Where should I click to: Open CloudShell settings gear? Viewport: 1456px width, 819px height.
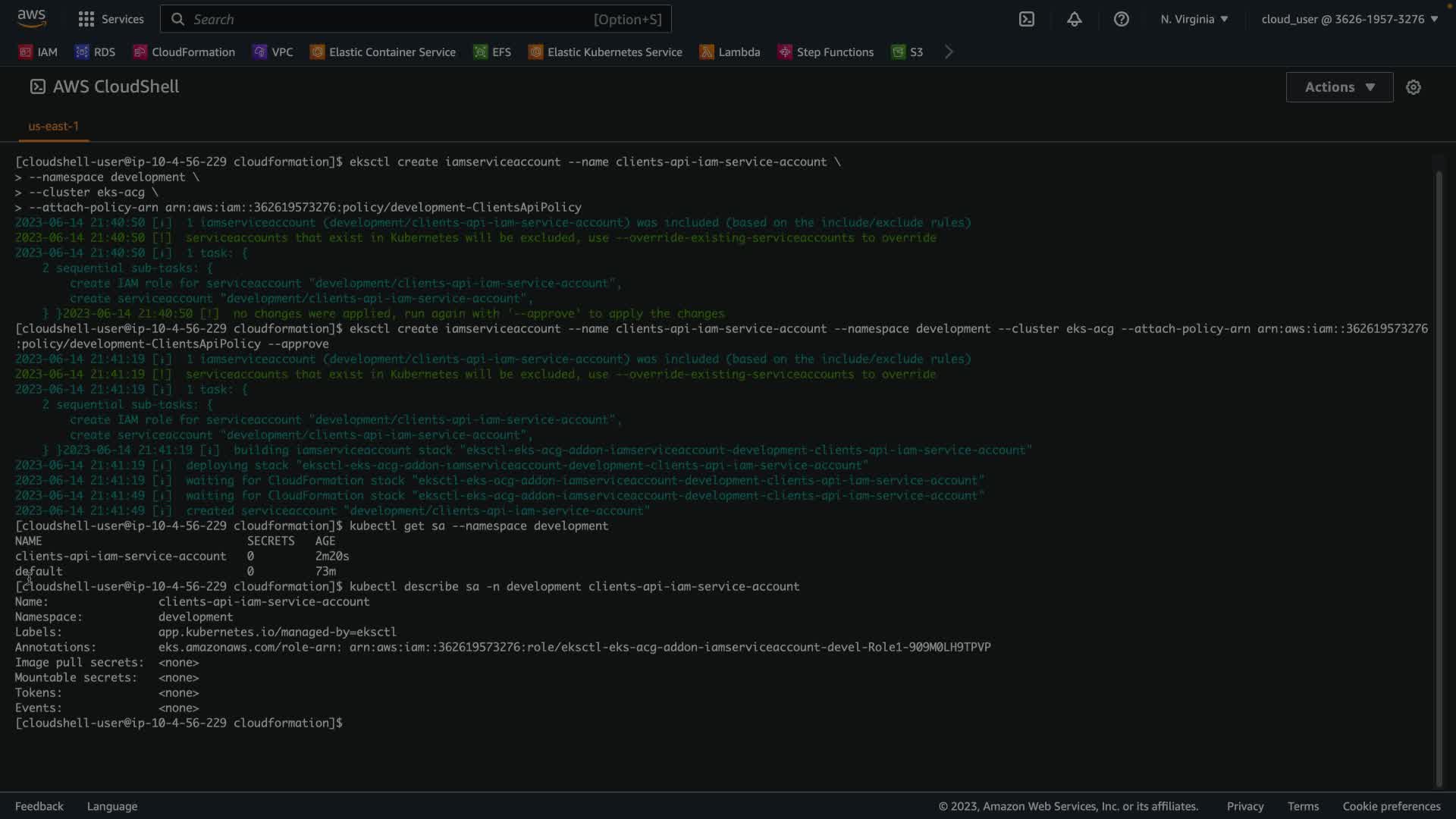coord(1413,87)
